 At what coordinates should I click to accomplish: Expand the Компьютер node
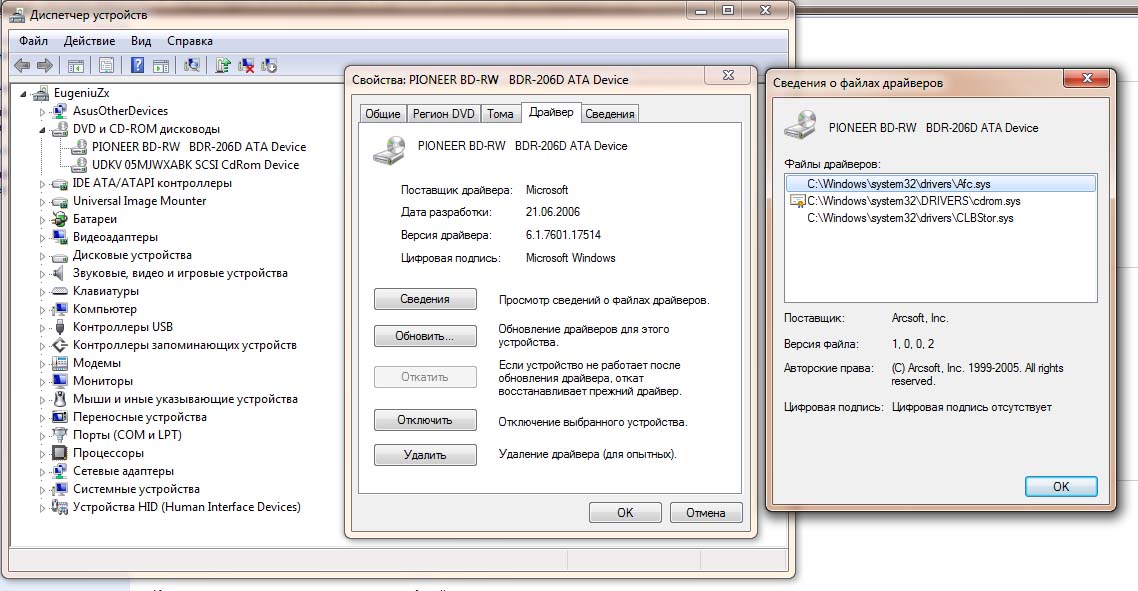click(x=42, y=309)
